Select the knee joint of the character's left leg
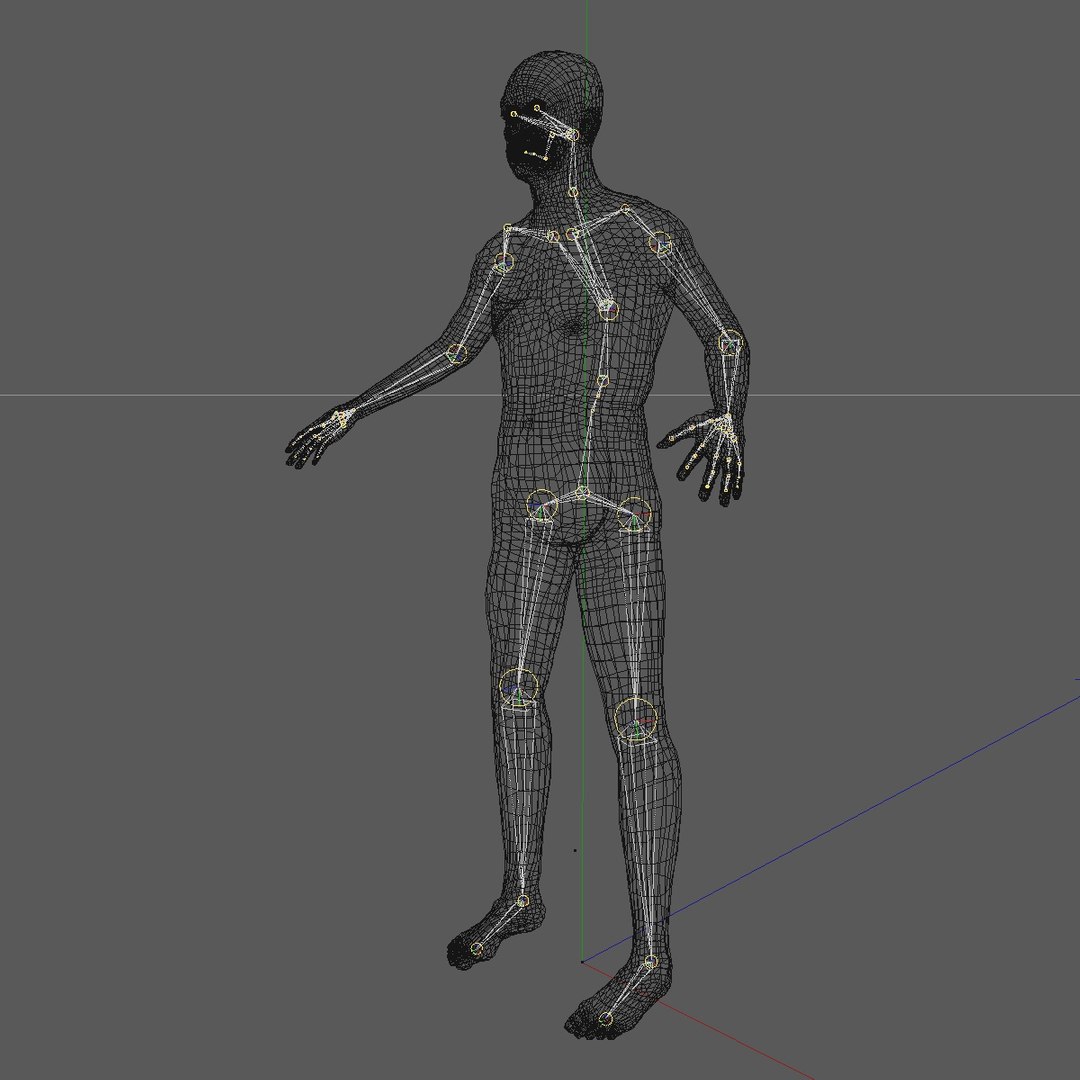The width and height of the screenshot is (1080, 1080). [635, 719]
